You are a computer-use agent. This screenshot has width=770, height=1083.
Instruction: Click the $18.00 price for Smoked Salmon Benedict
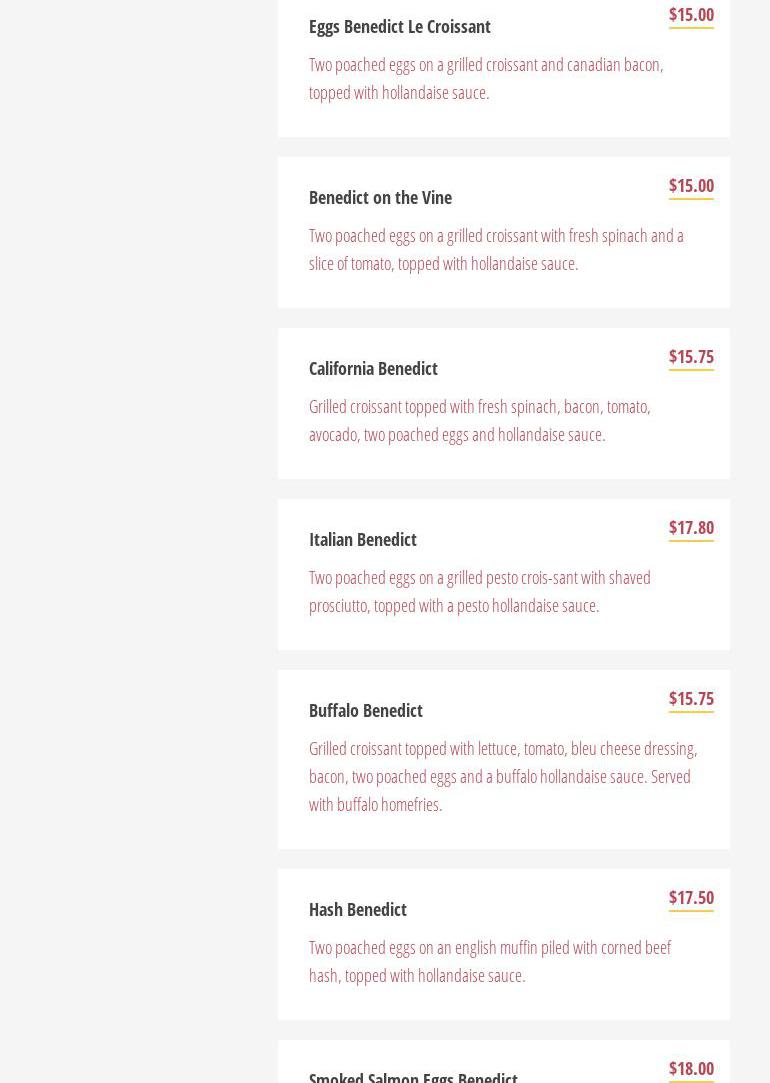(691, 1069)
